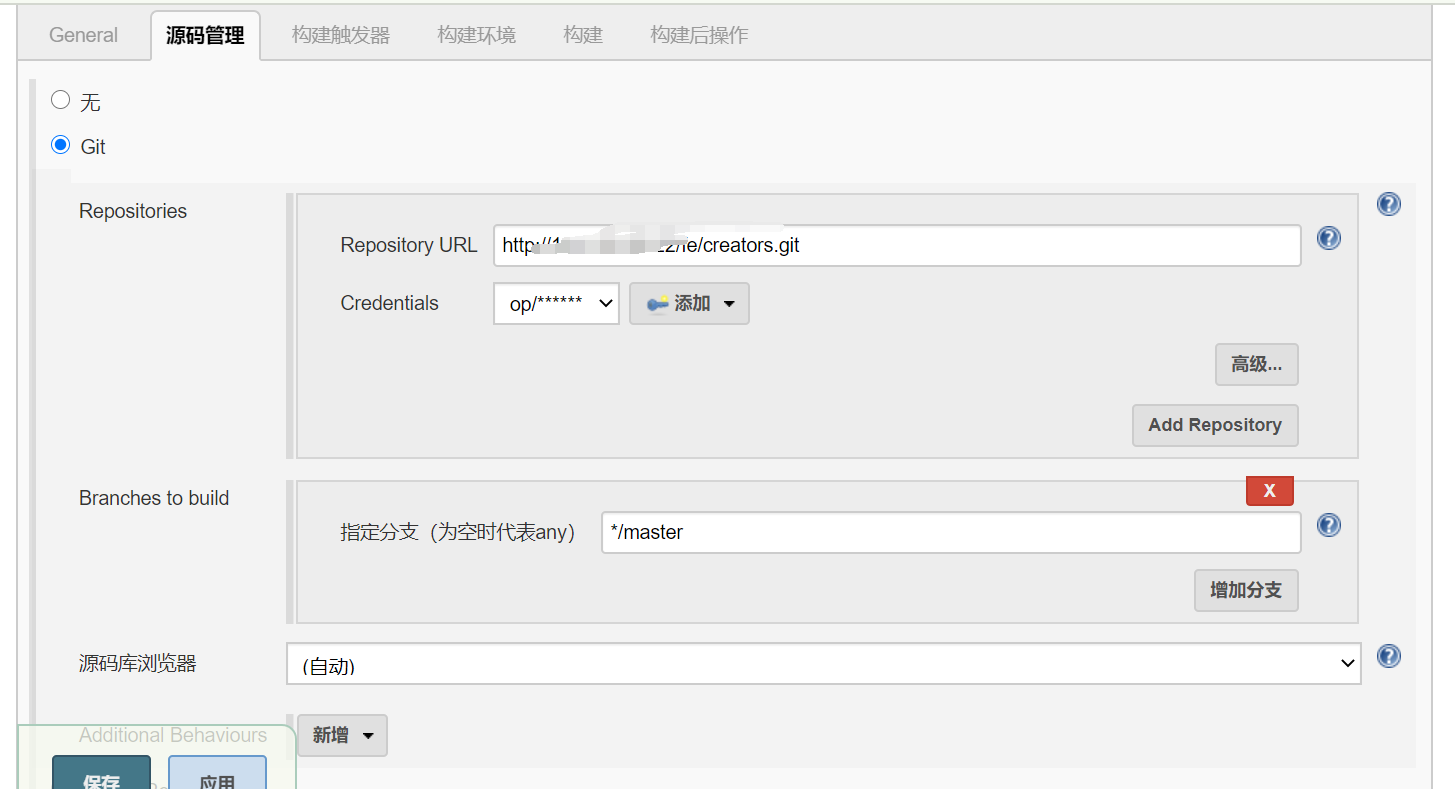Switch to the 源码管理 tab
Screen dimensions: 1455x789
coord(205,36)
